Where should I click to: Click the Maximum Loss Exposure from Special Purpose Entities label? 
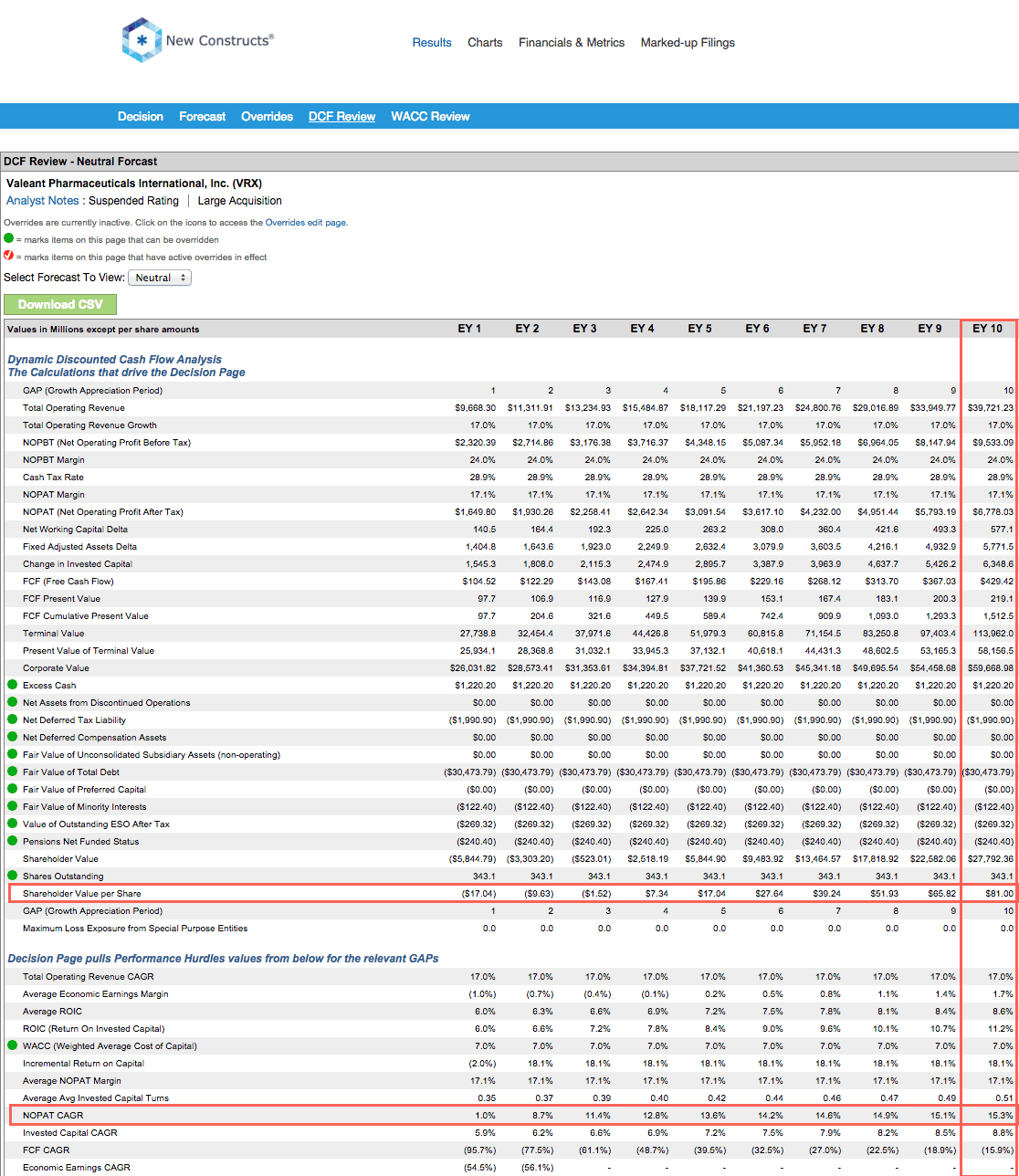[135, 928]
